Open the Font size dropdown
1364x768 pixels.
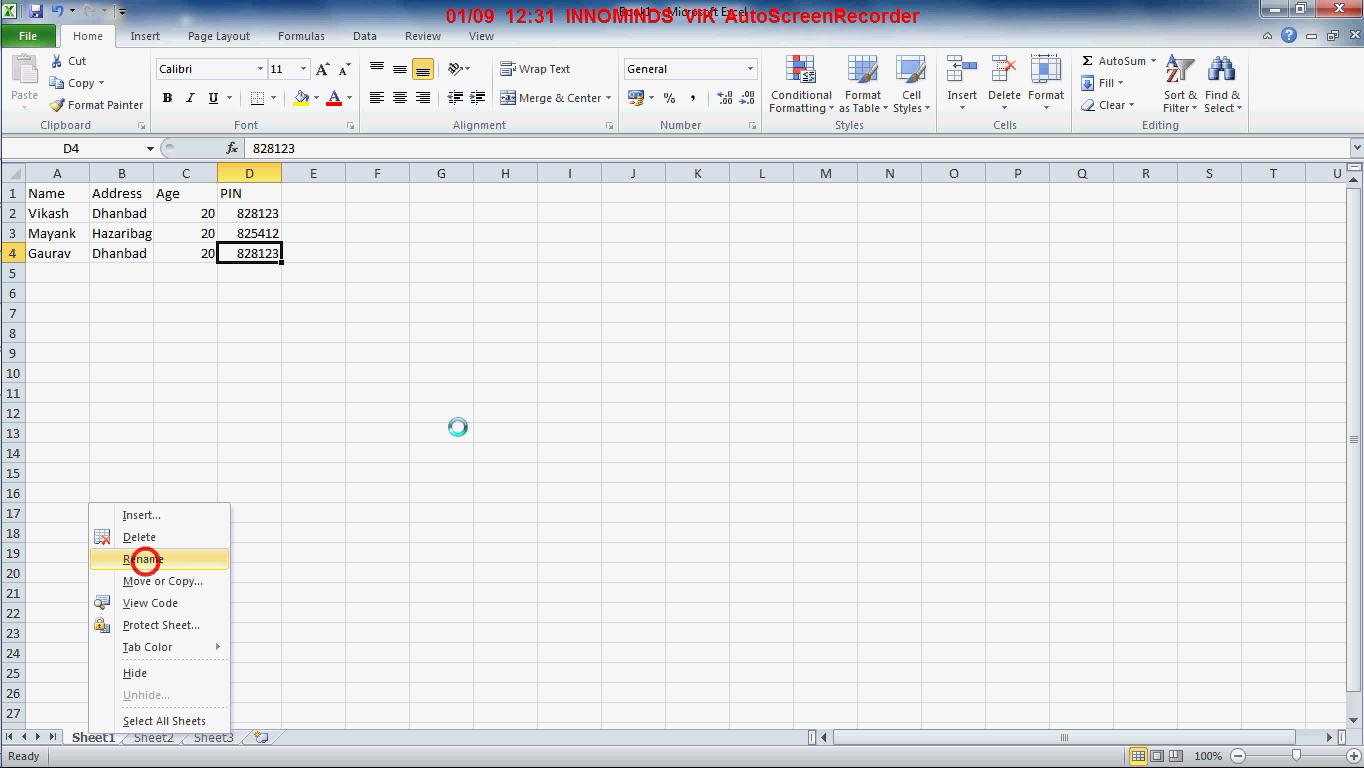pos(303,69)
